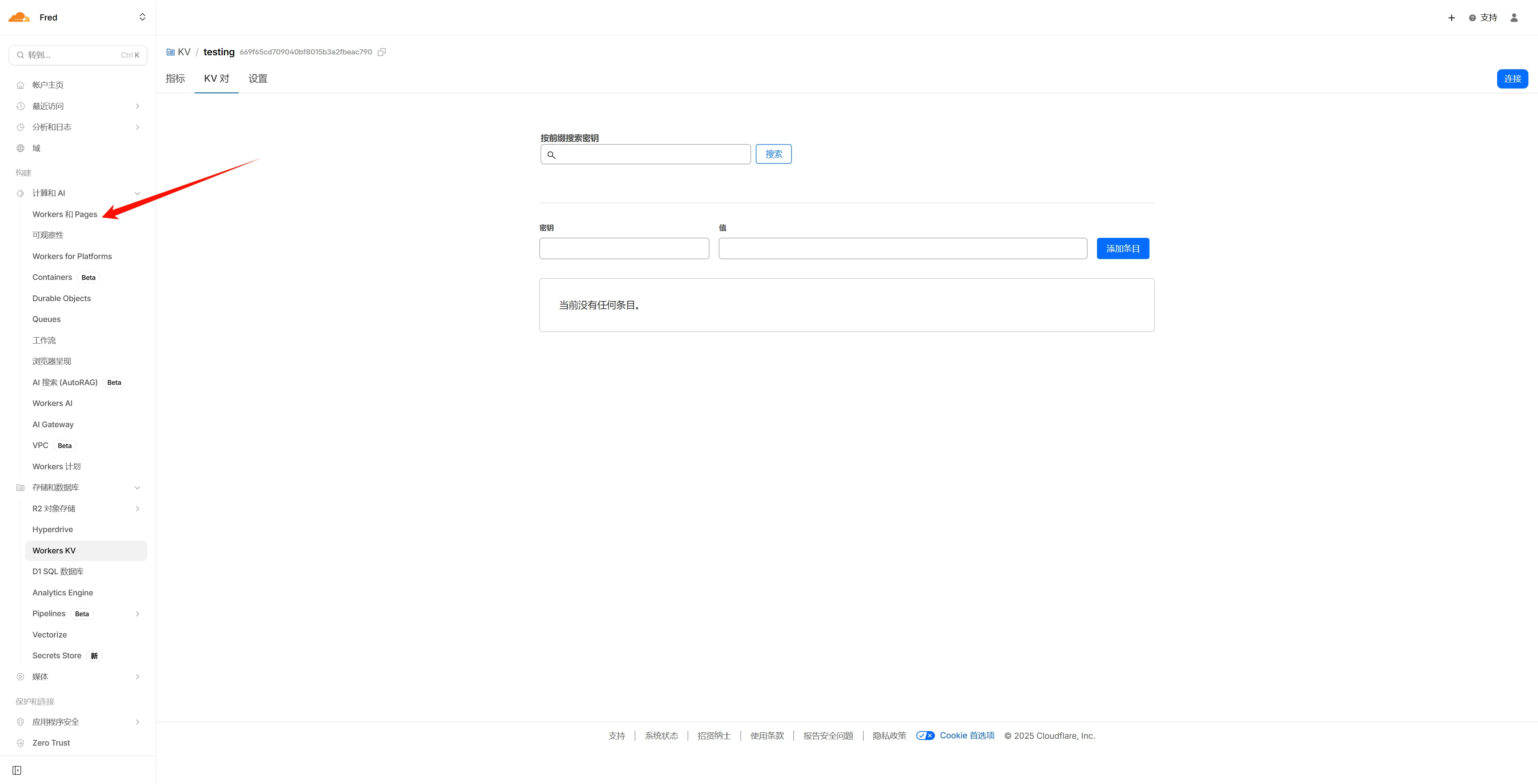Open Workers 和 Pages in sidebar
This screenshot has width=1538, height=784.
pos(64,214)
